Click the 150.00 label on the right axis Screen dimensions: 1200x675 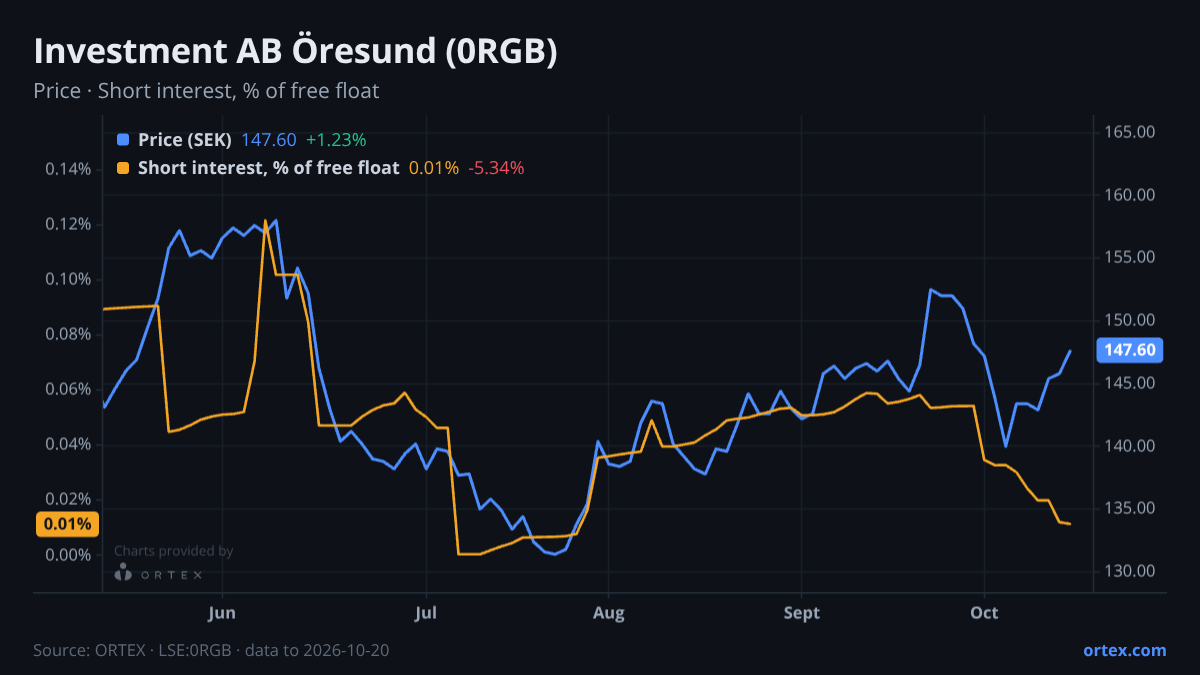coord(1130,320)
